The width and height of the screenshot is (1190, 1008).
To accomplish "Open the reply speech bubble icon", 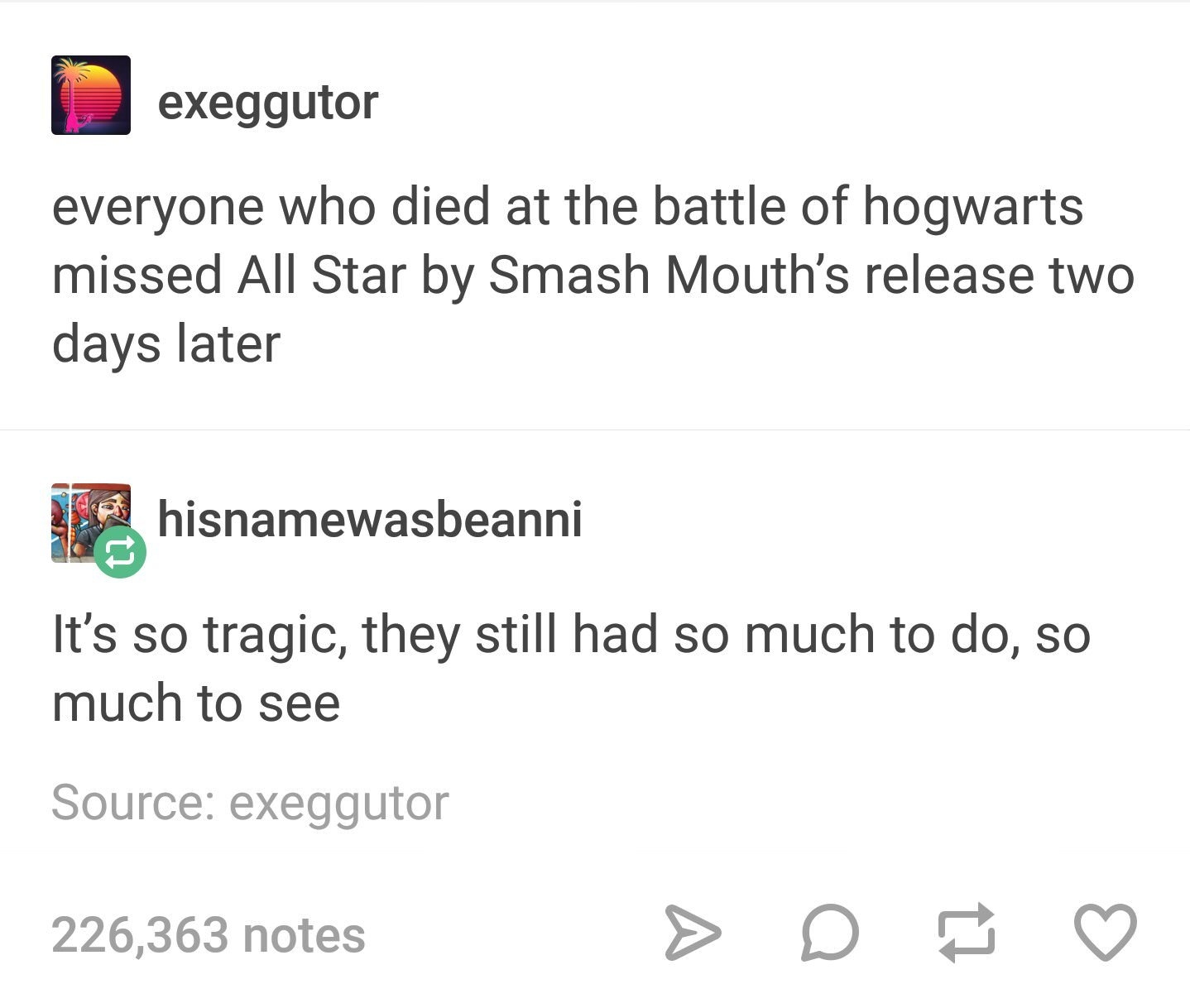I will click(830, 933).
